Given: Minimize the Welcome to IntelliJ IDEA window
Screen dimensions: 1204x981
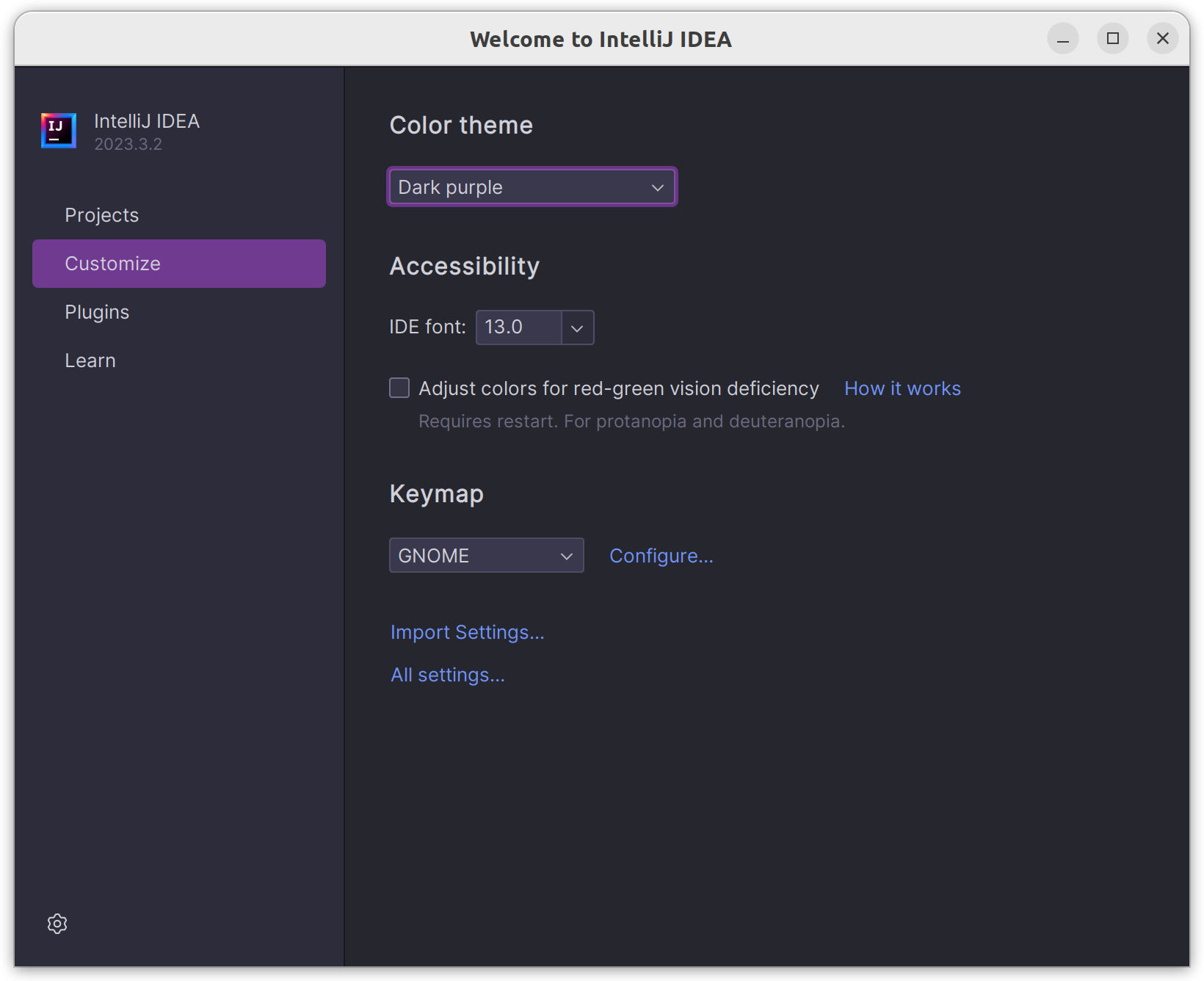Looking at the screenshot, I should coord(1063,38).
